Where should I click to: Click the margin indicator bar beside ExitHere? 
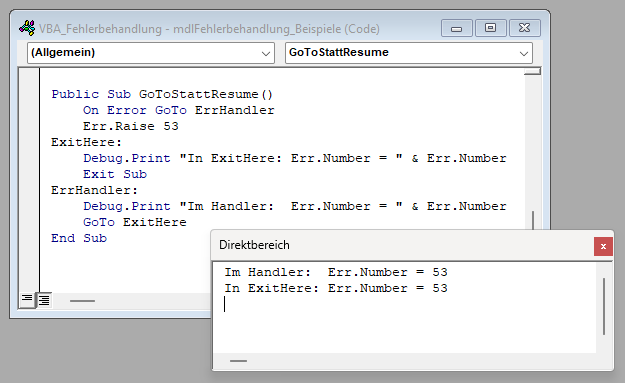click(29, 142)
